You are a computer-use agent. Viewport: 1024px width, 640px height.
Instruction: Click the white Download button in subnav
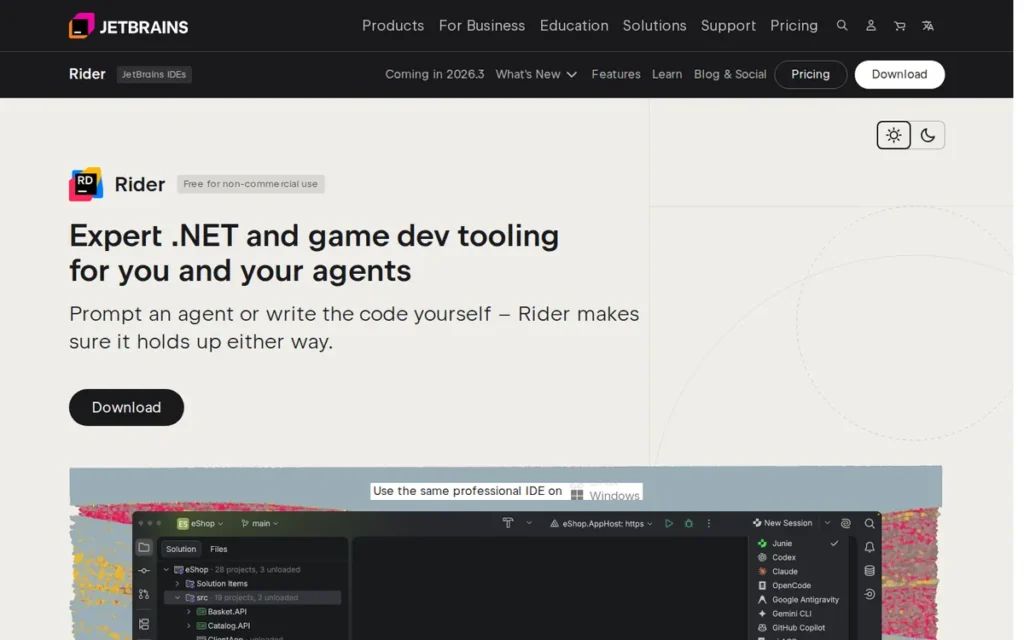pos(899,74)
